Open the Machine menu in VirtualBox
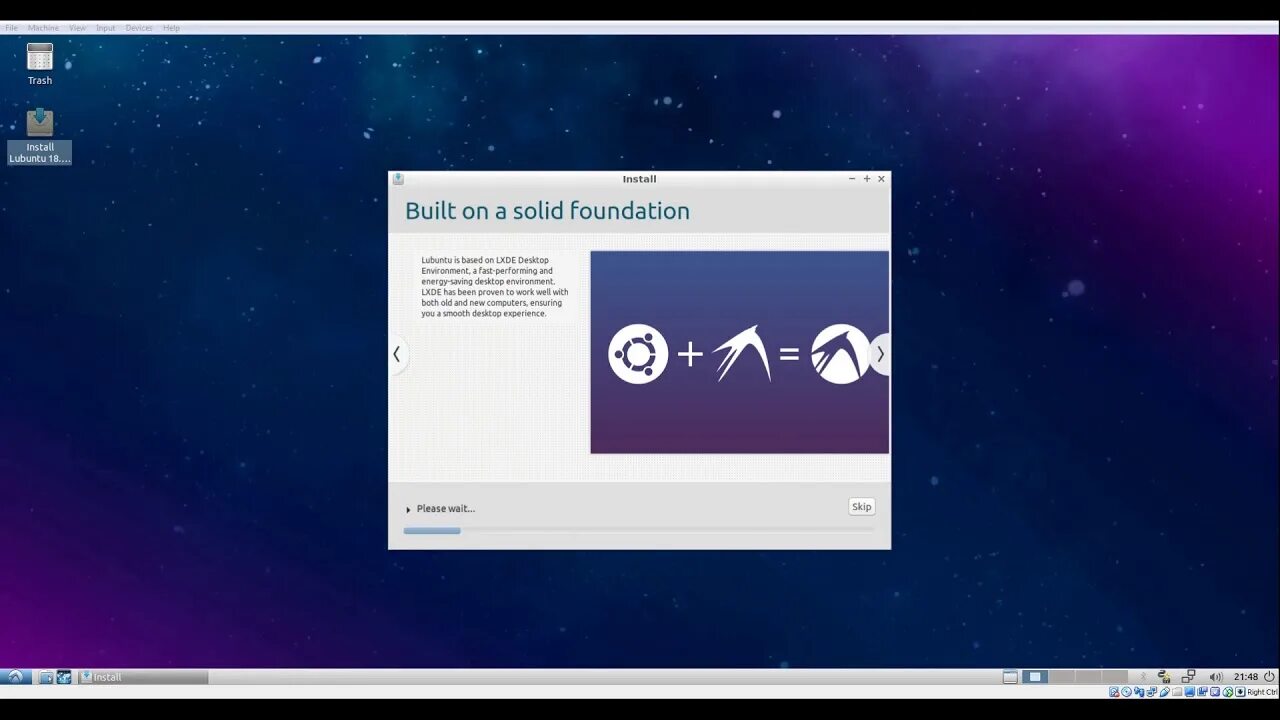The image size is (1280, 720). tap(43, 28)
